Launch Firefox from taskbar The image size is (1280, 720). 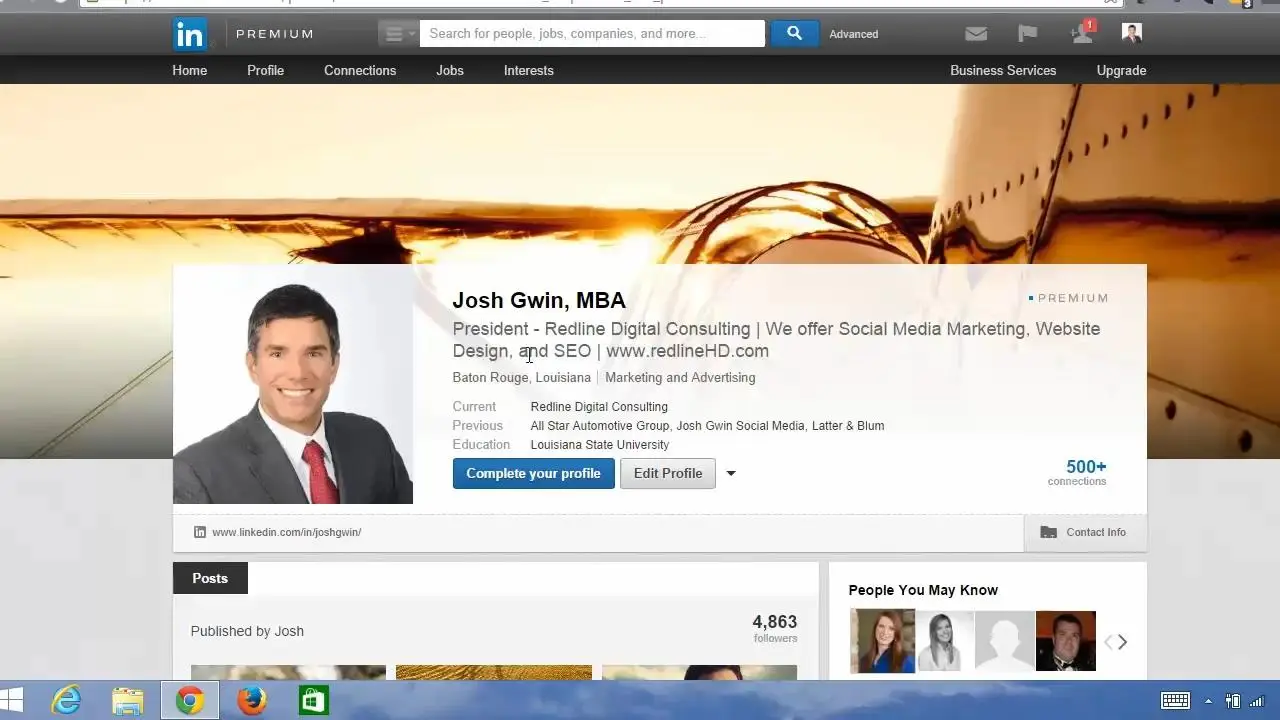pos(252,700)
